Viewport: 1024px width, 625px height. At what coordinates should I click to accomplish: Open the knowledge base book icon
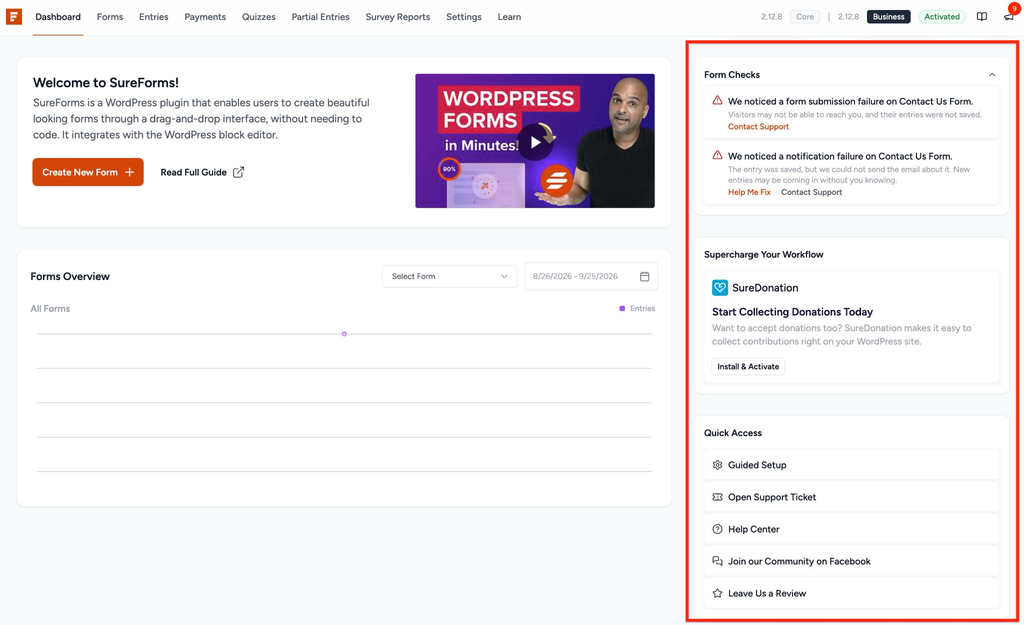pyautogui.click(x=982, y=16)
